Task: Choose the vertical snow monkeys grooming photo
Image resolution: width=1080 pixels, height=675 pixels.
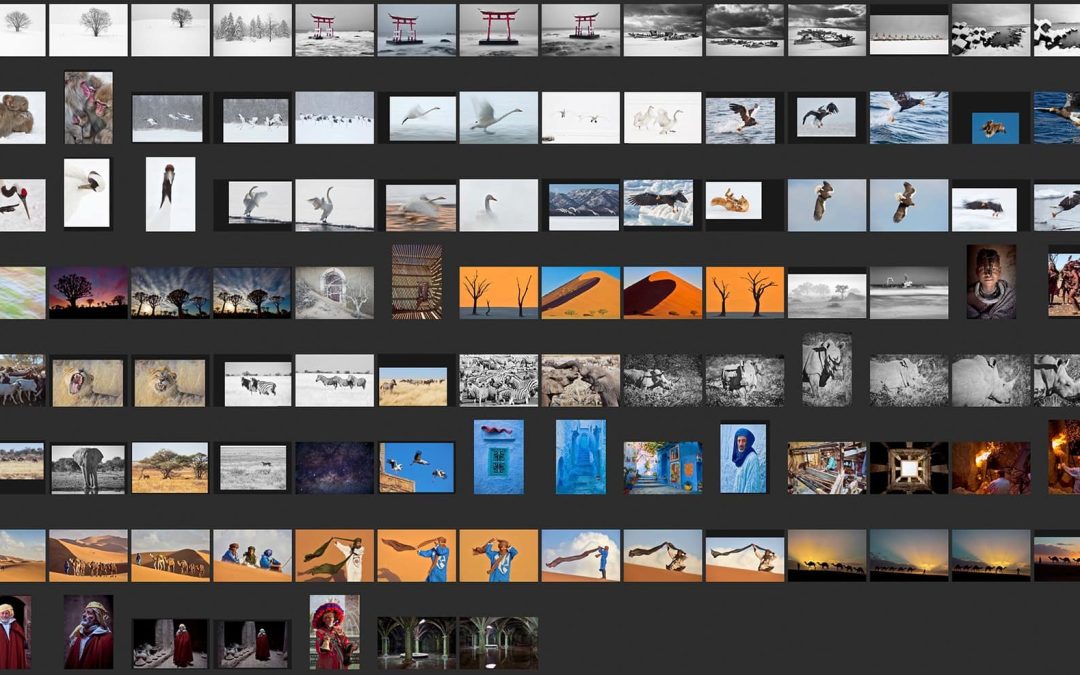Action: pos(88,107)
